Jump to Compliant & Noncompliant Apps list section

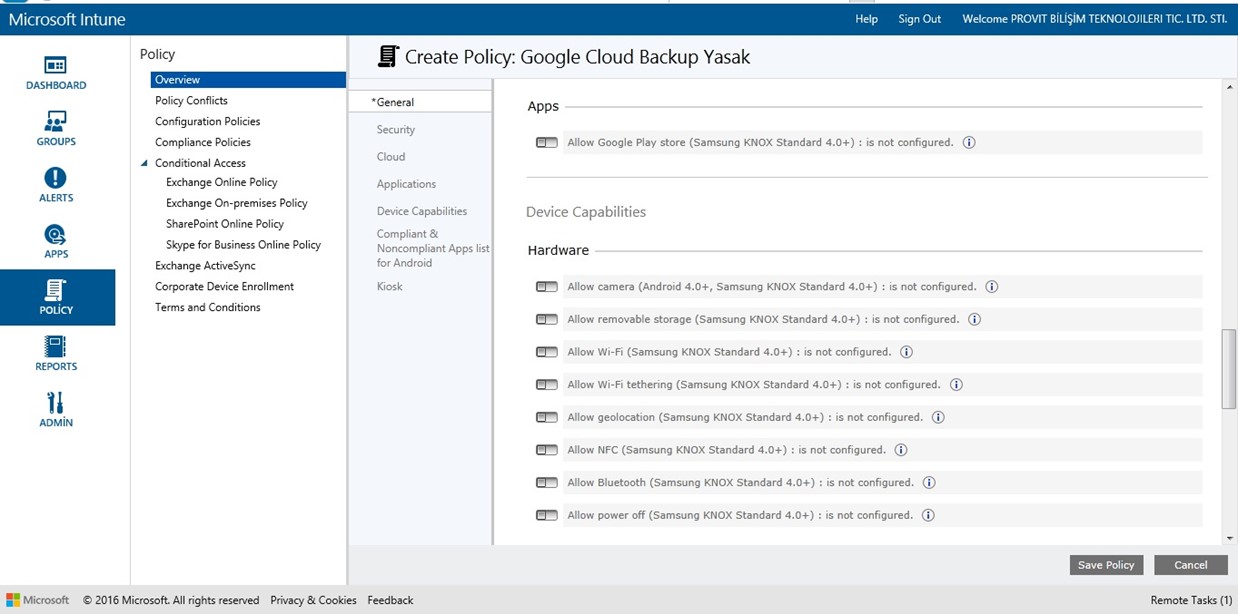tap(433, 248)
